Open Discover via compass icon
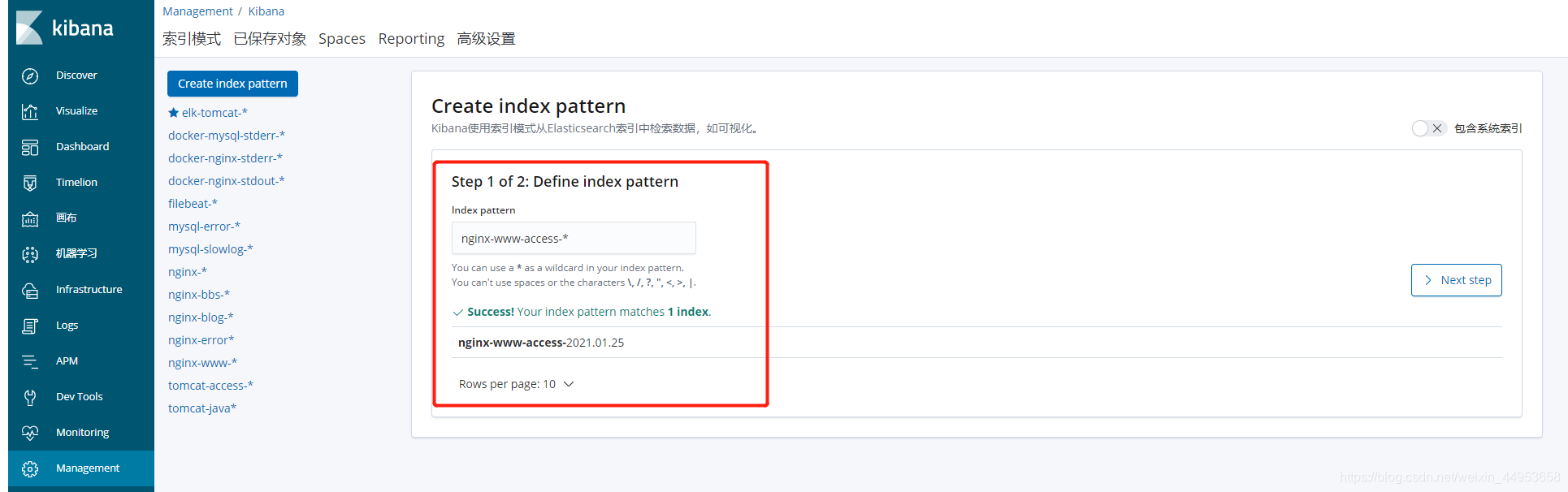Viewport: 1568px width, 492px height. click(30, 76)
